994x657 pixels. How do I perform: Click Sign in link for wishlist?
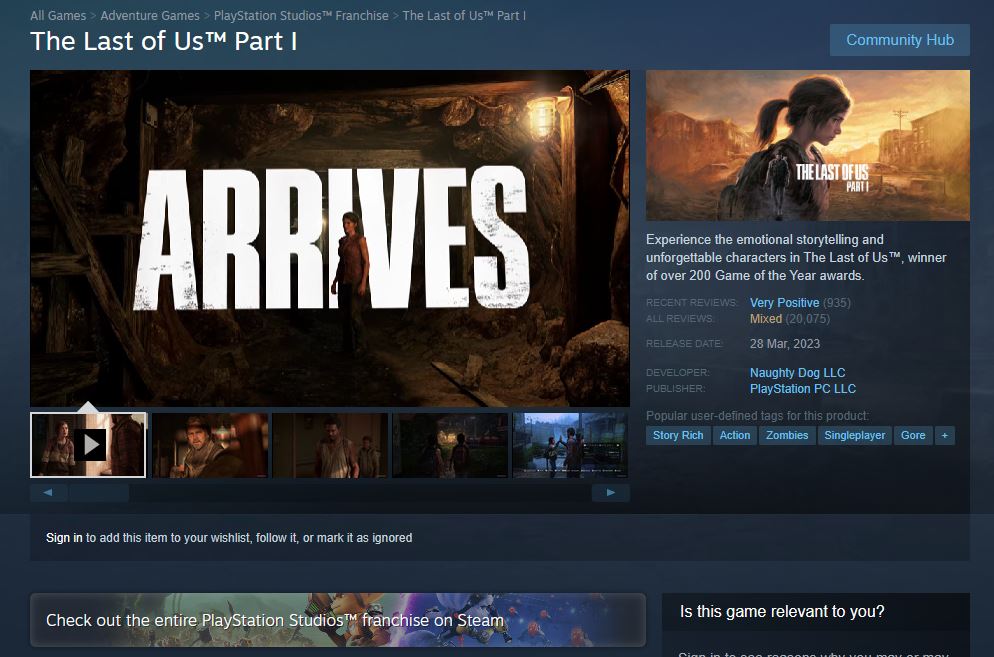click(64, 538)
